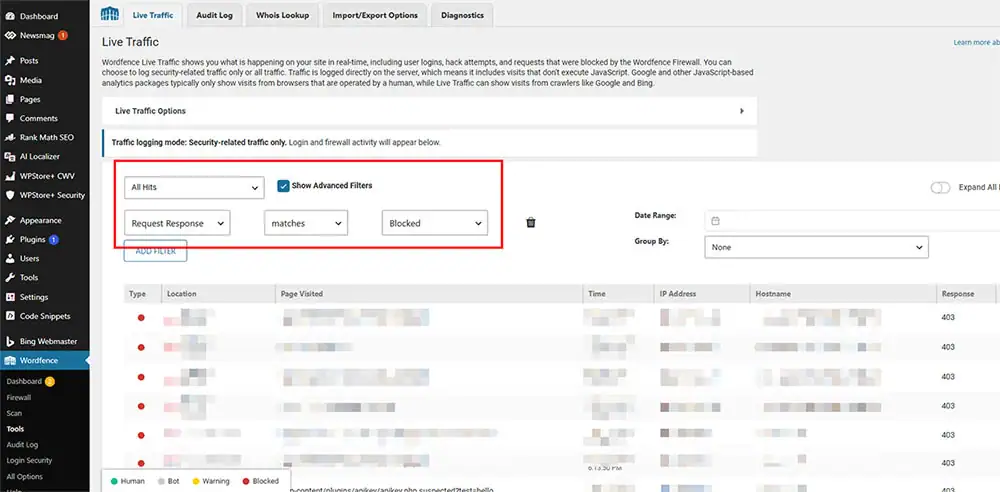
Task: Click the gray Bot legend entry
Action: pyautogui.click(x=168, y=481)
